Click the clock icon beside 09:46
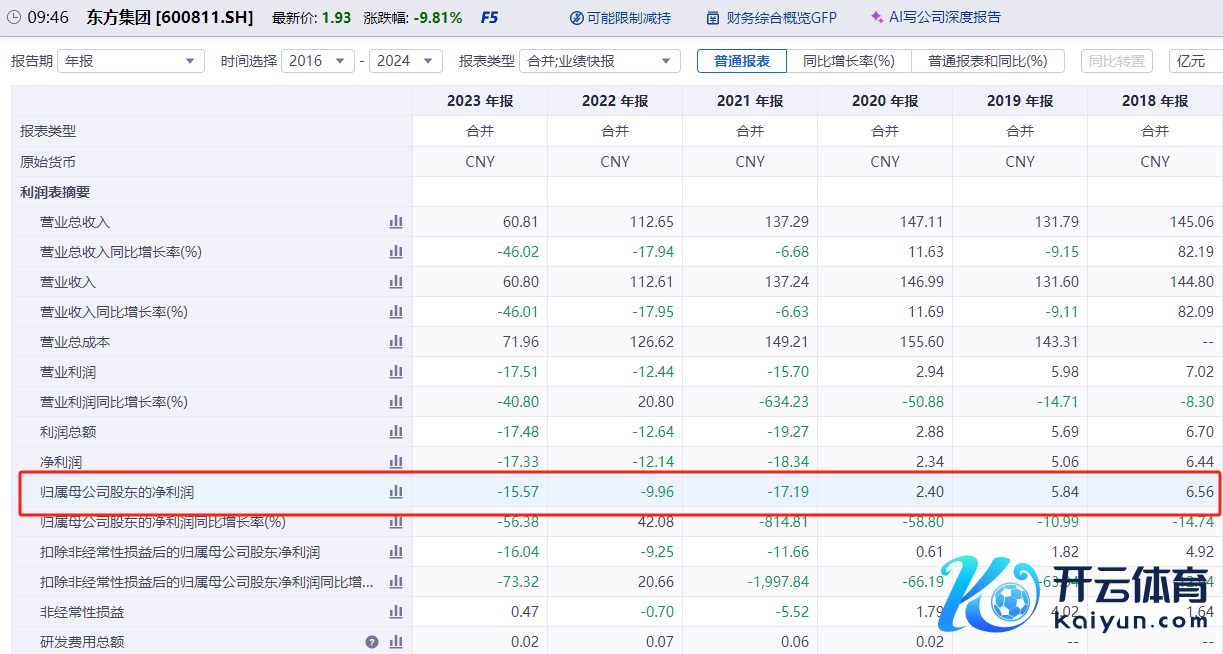The image size is (1223, 654). tap(13, 17)
